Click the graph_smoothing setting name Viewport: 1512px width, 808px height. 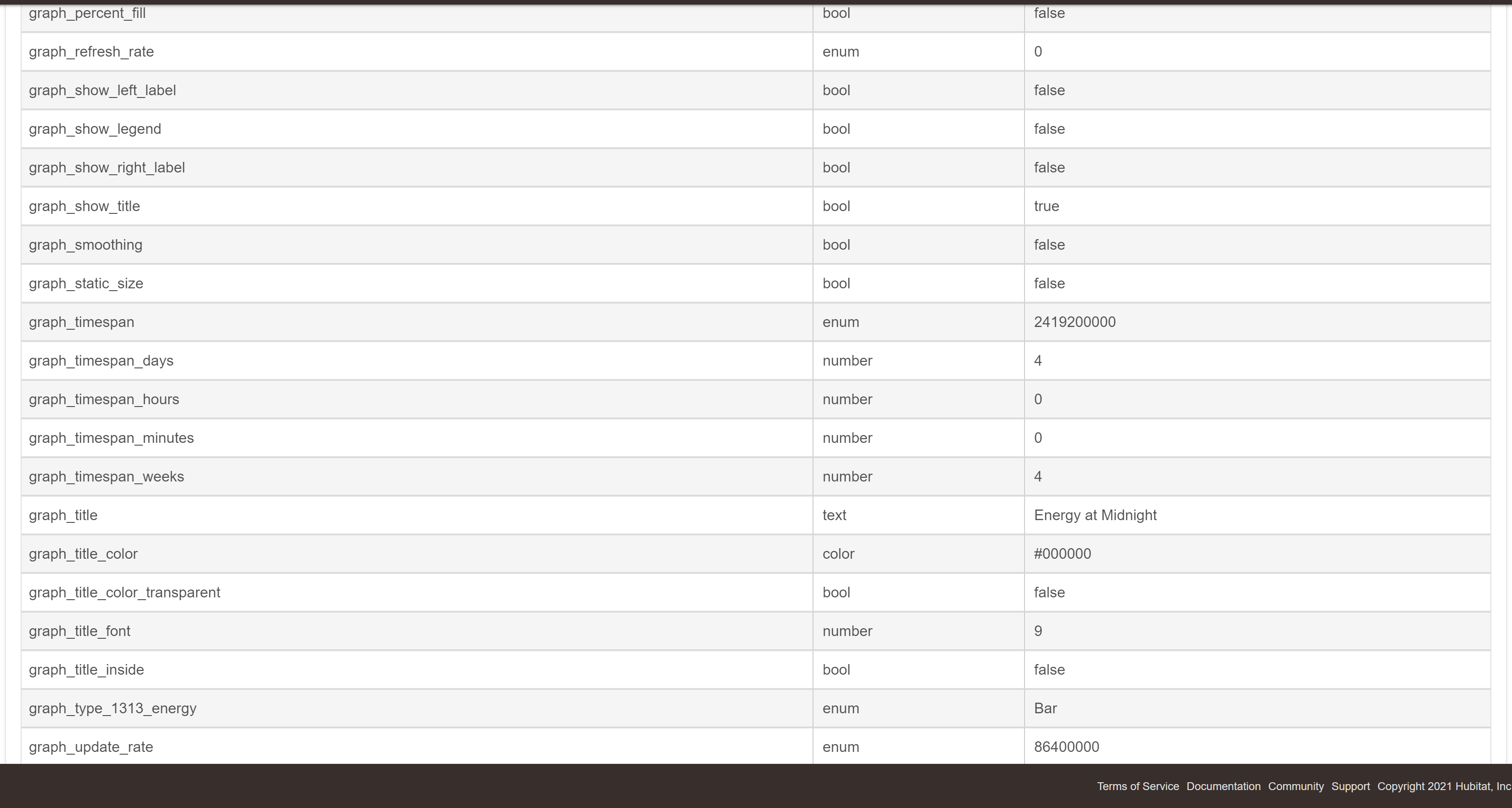coord(86,245)
